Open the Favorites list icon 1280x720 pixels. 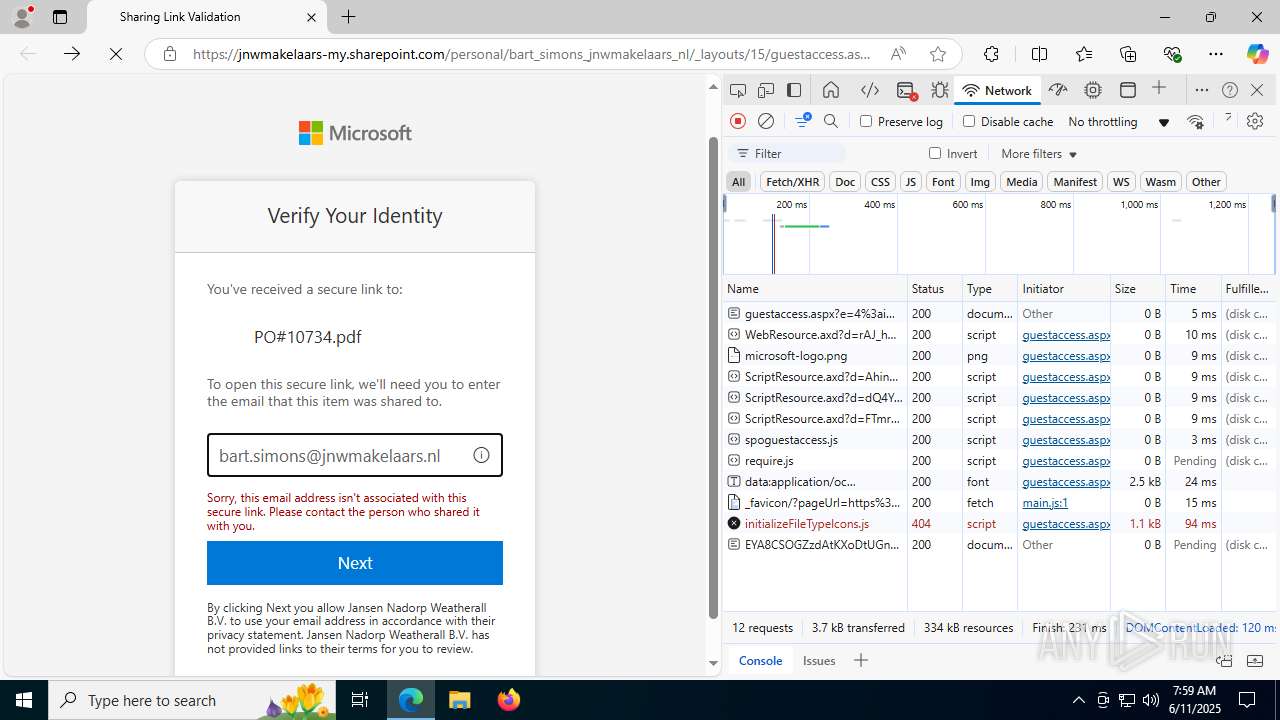point(1085,54)
